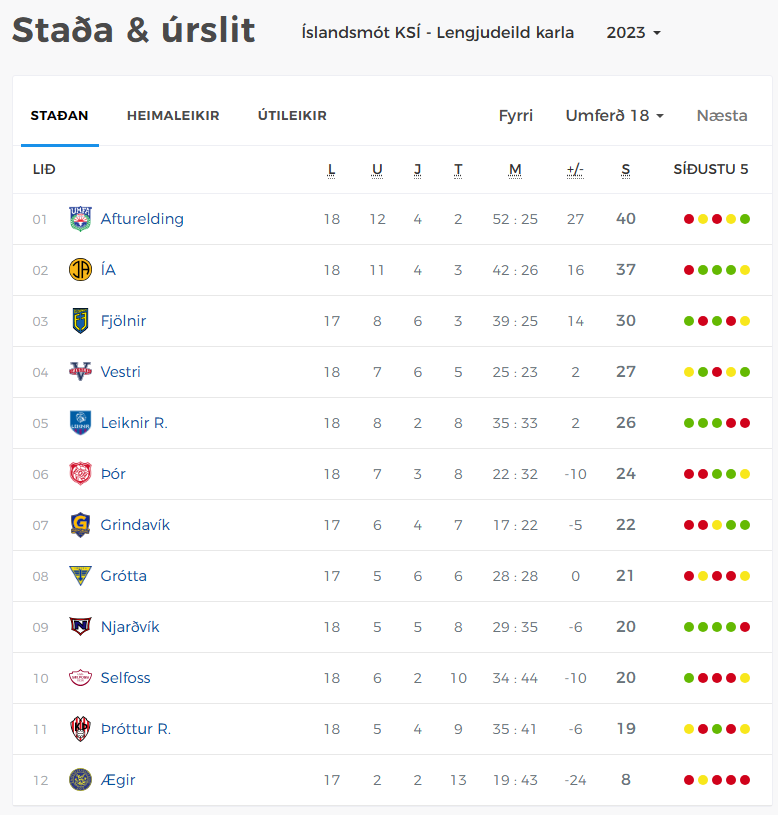Click Afturelding's latest green result dot

pyautogui.click(x=745, y=219)
